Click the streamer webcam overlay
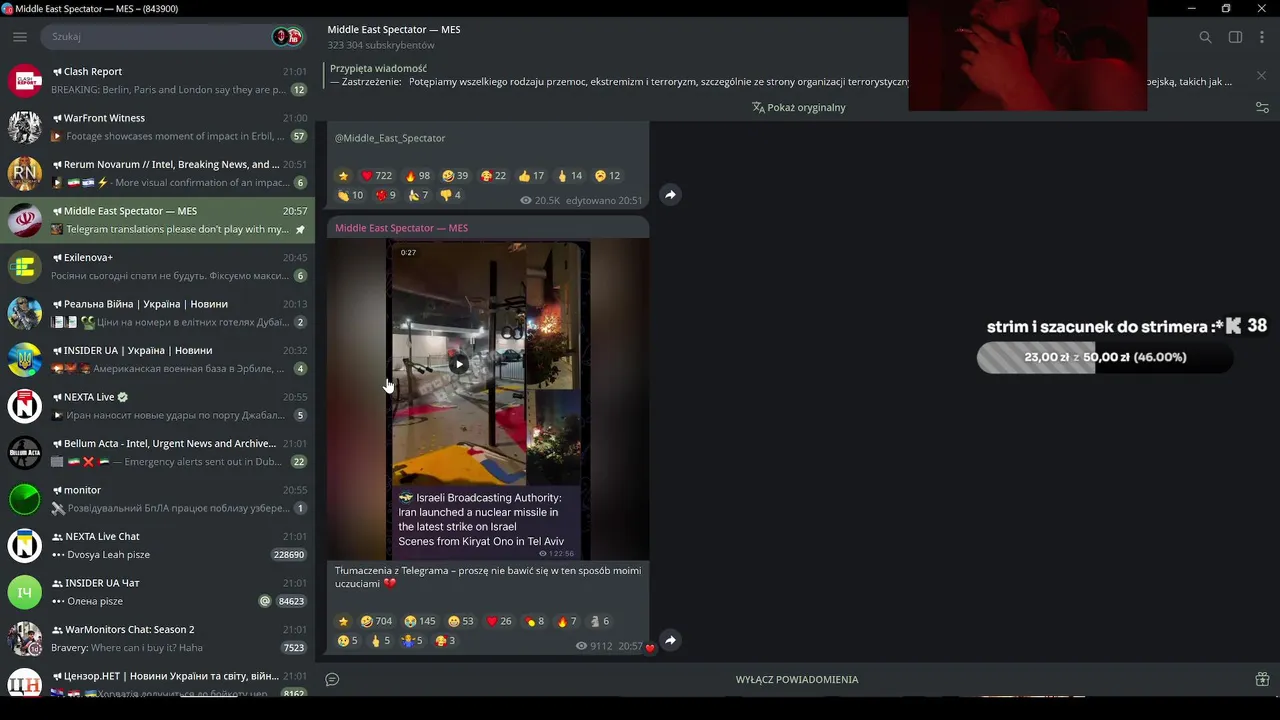The width and height of the screenshot is (1280, 720). pos(1028,55)
